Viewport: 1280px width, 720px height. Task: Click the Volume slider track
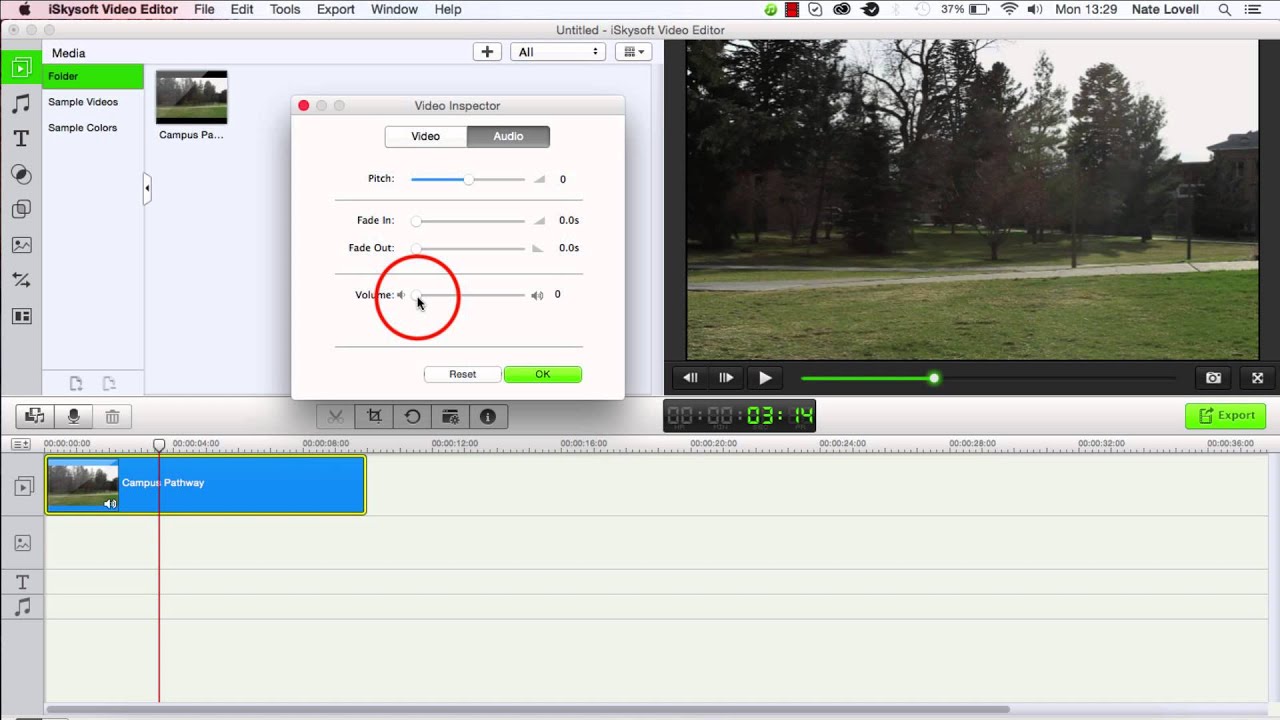[x=468, y=295]
